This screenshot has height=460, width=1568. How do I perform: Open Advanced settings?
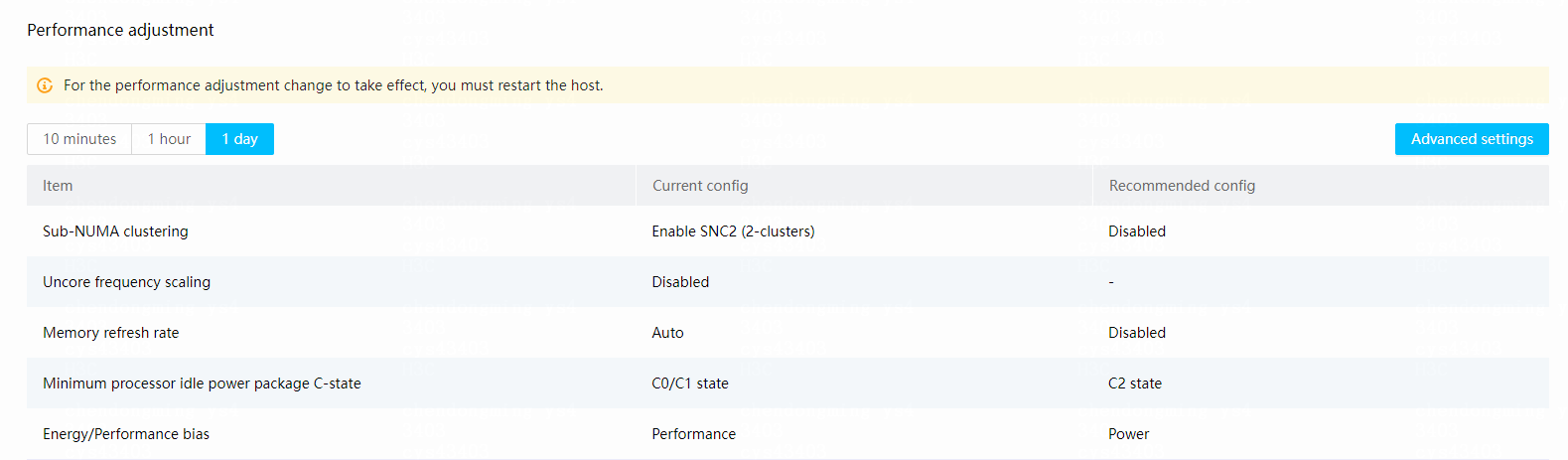point(1472,139)
